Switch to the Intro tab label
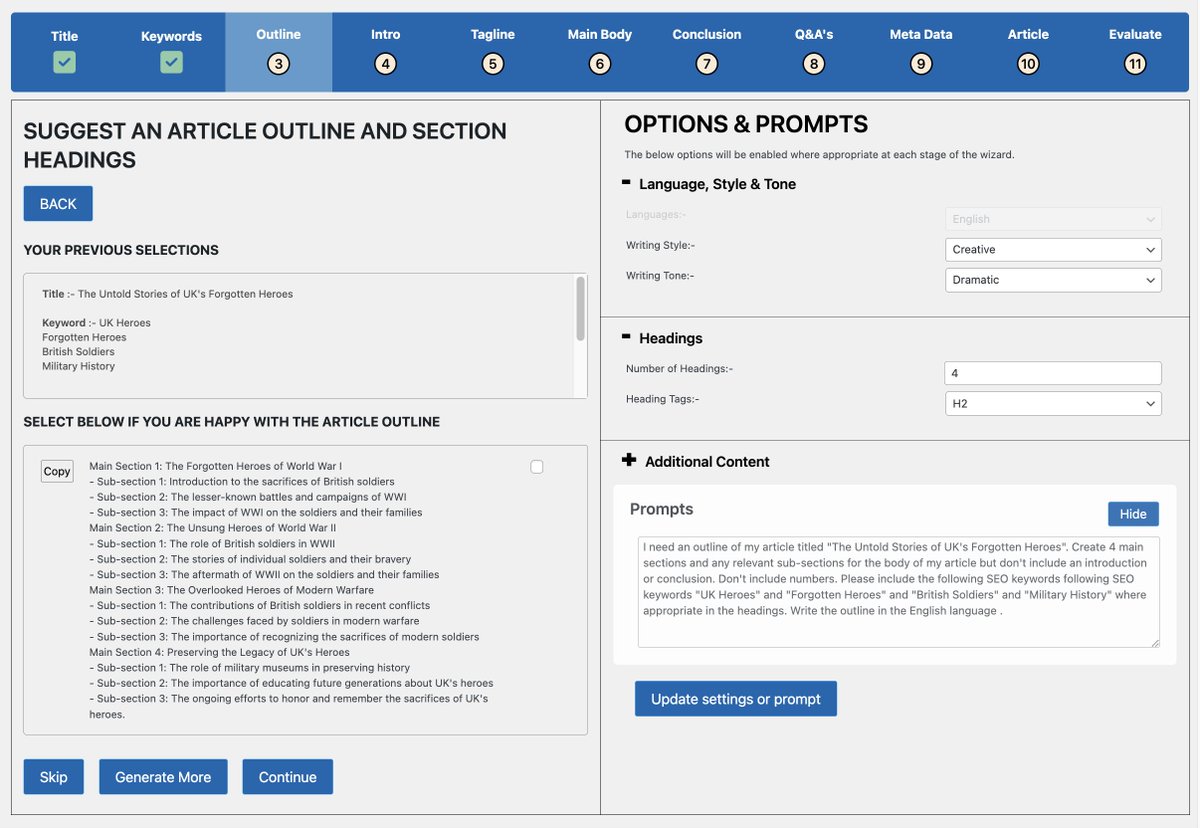Image resolution: width=1200 pixels, height=828 pixels. point(385,34)
